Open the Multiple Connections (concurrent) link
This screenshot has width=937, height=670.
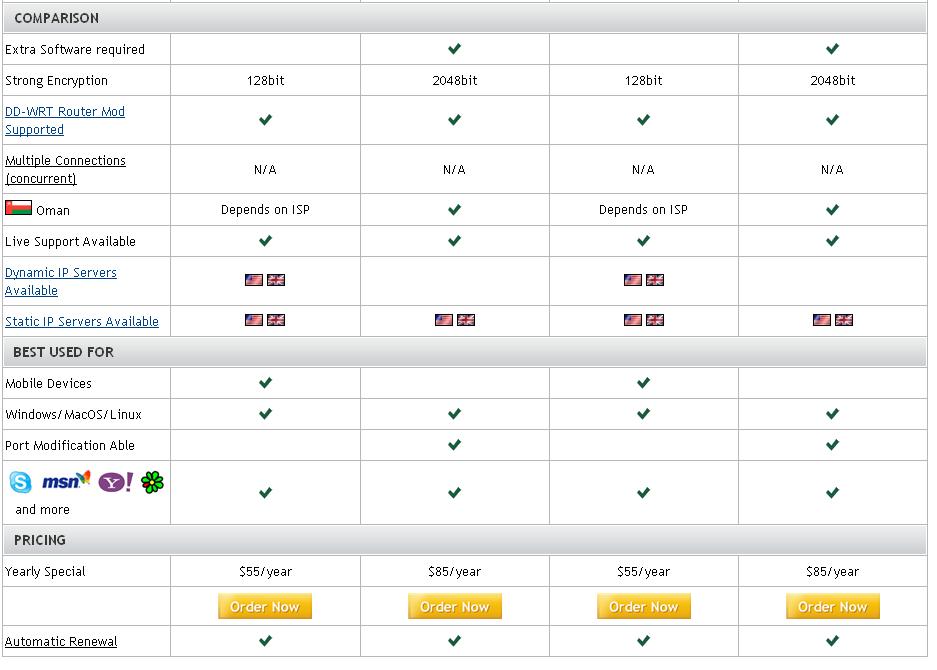pyautogui.click(x=65, y=169)
